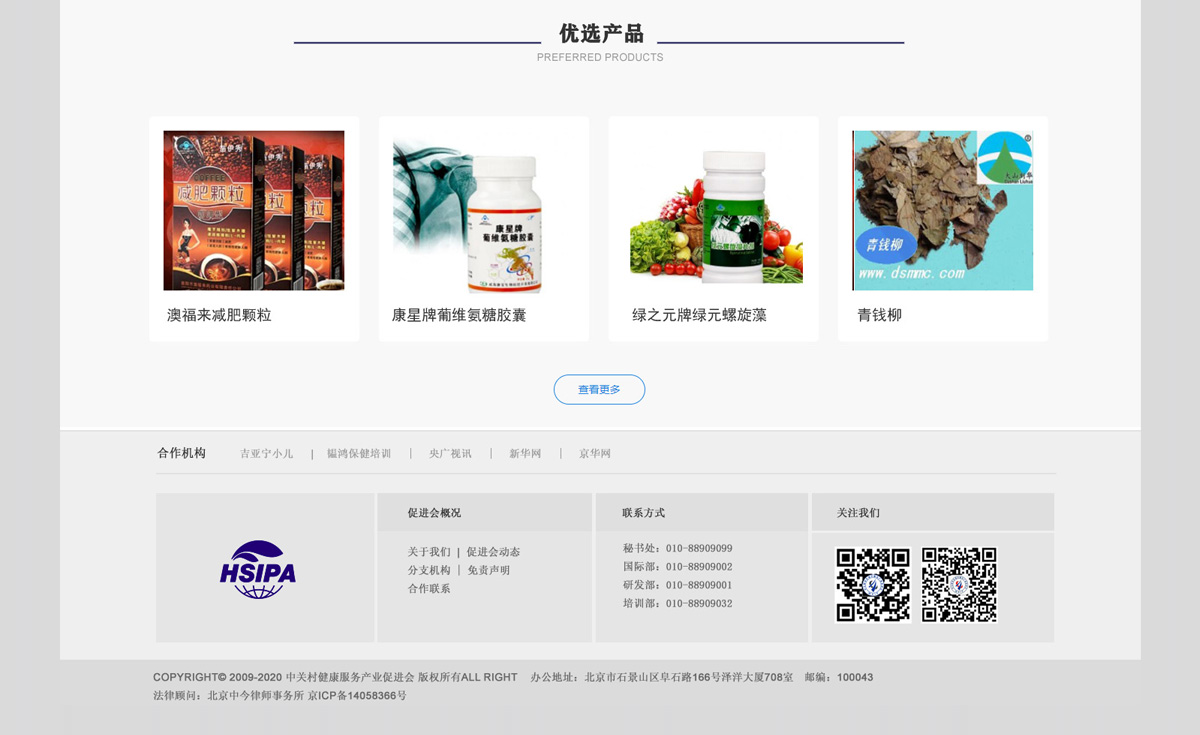Click the HSIPA logo in footer
1200x735 pixels.
[x=258, y=570]
